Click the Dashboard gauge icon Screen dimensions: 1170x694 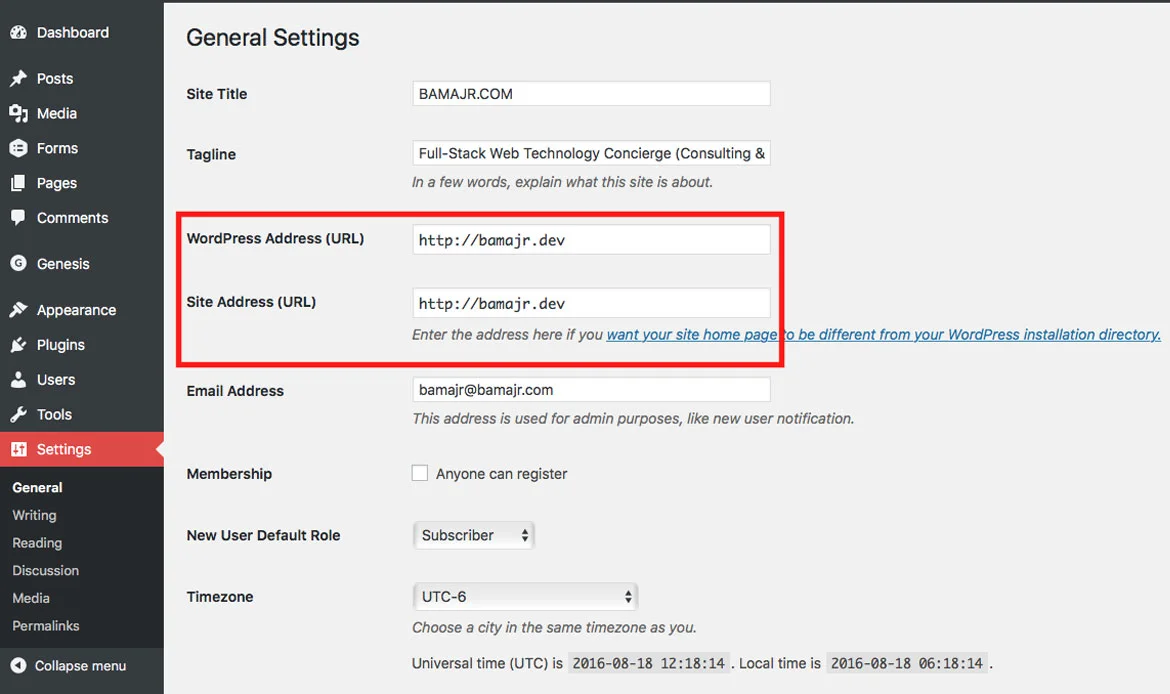pos(18,33)
